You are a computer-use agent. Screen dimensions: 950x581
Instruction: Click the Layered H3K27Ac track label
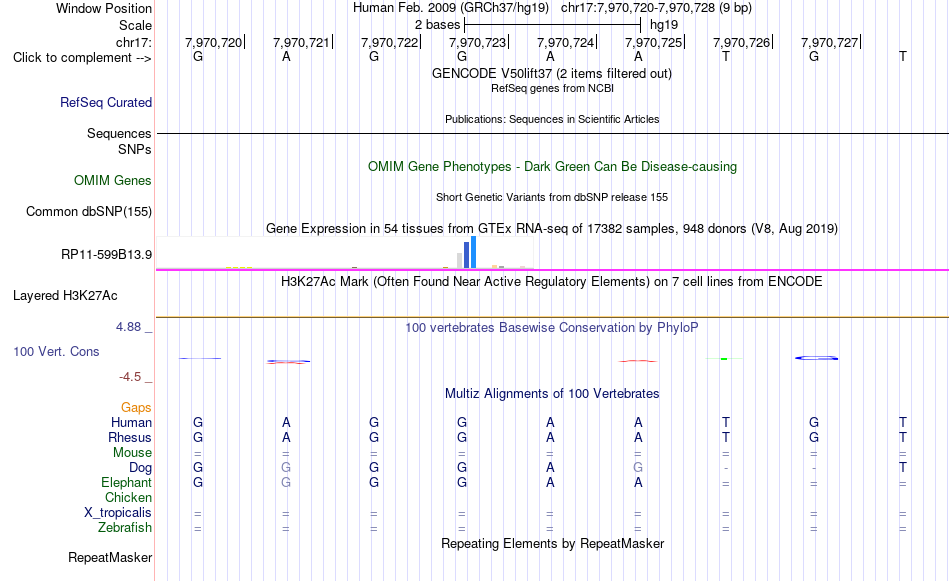[65, 296]
